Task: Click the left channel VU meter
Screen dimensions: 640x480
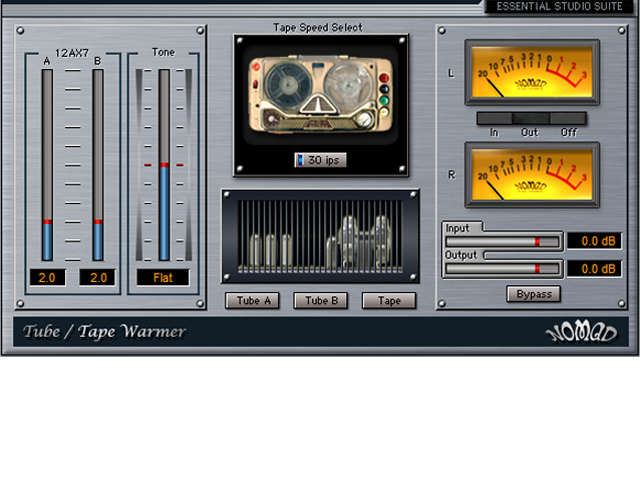Action: coord(532,73)
